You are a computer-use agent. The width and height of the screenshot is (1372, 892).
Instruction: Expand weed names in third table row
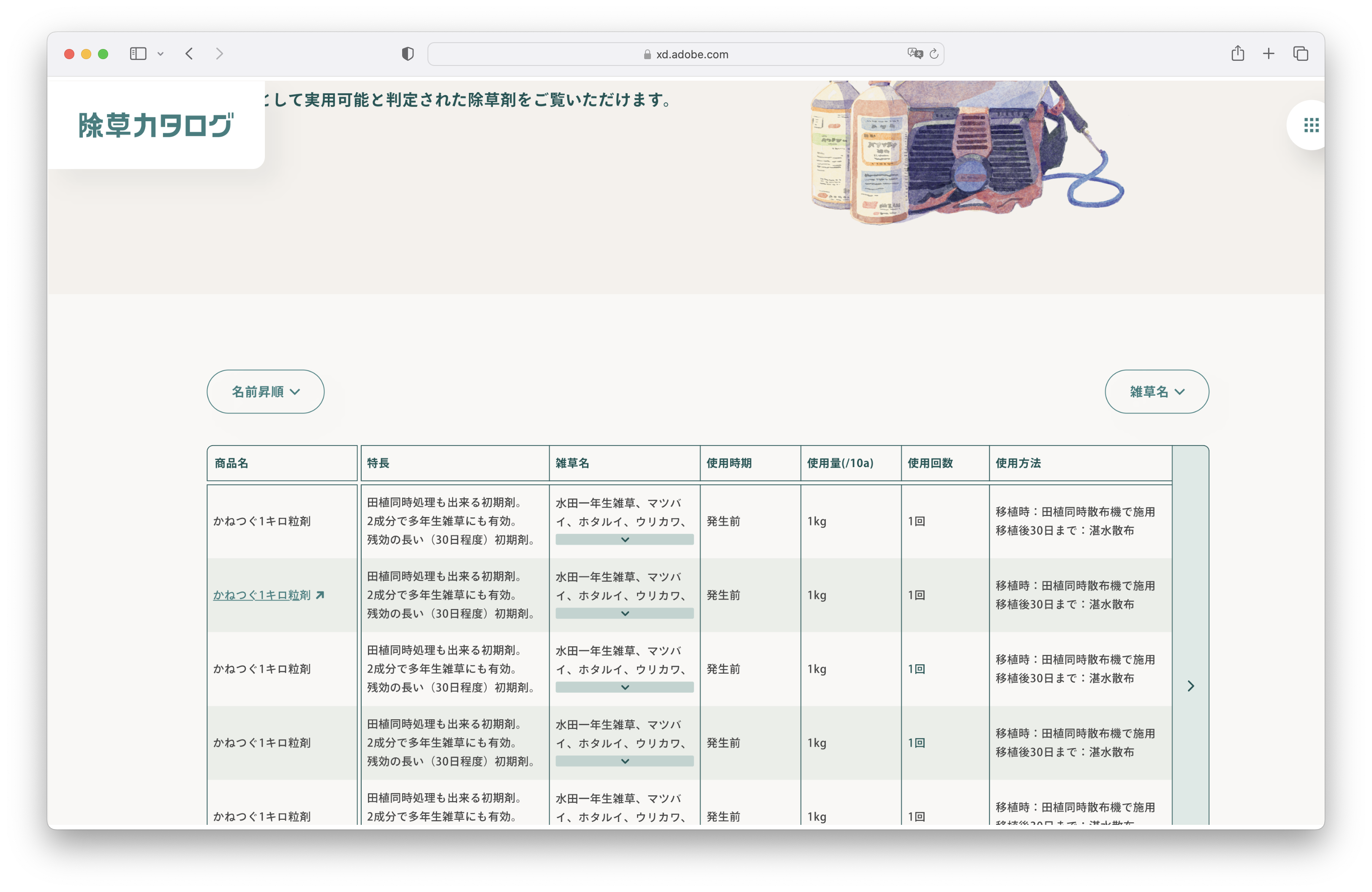(x=624, y=688)
